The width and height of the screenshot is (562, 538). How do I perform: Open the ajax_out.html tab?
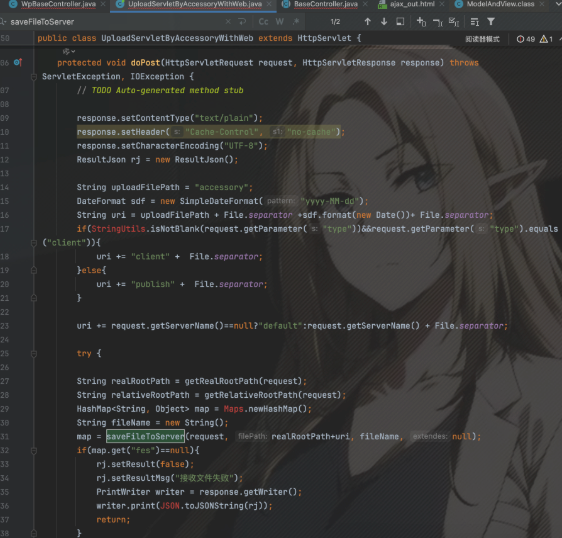click(412, 4)
